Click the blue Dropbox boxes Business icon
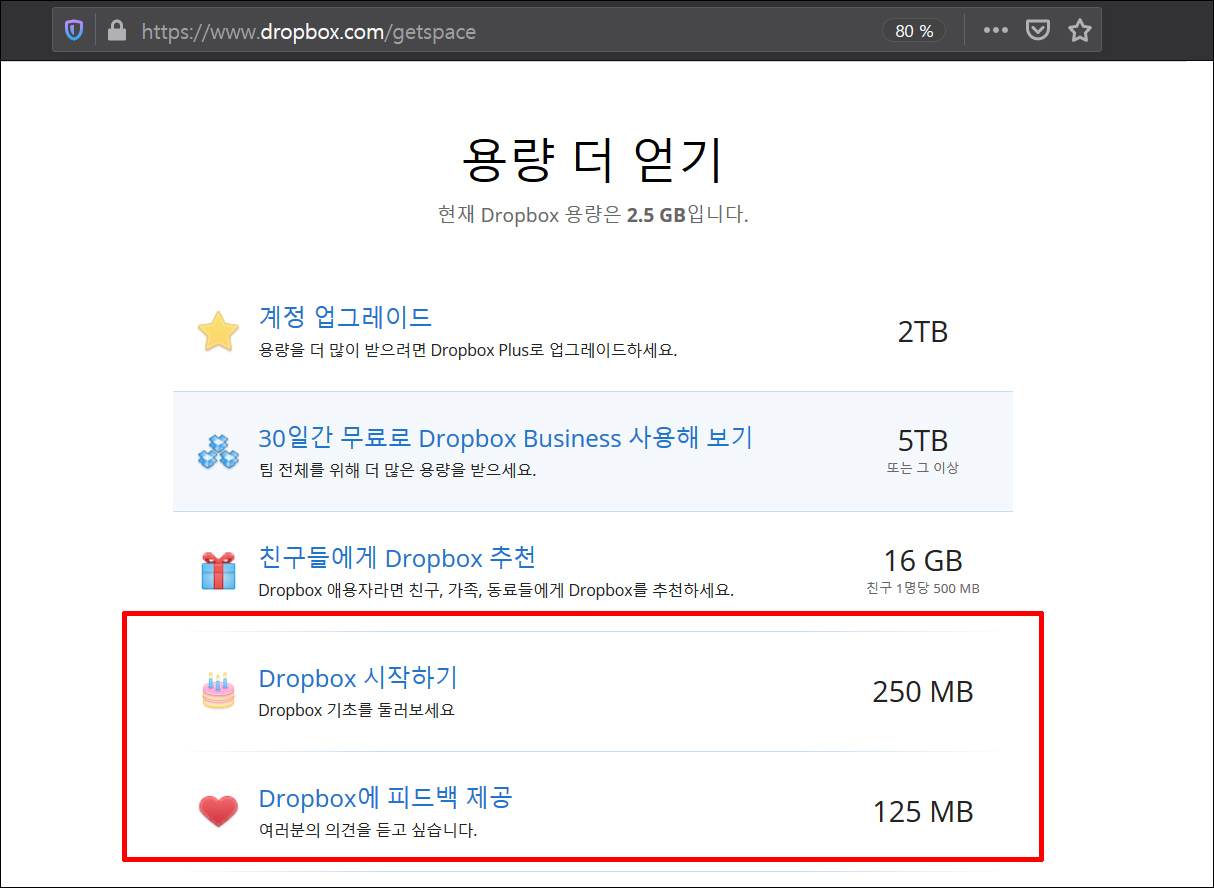1214x888 pixels. tap(218, 451)
